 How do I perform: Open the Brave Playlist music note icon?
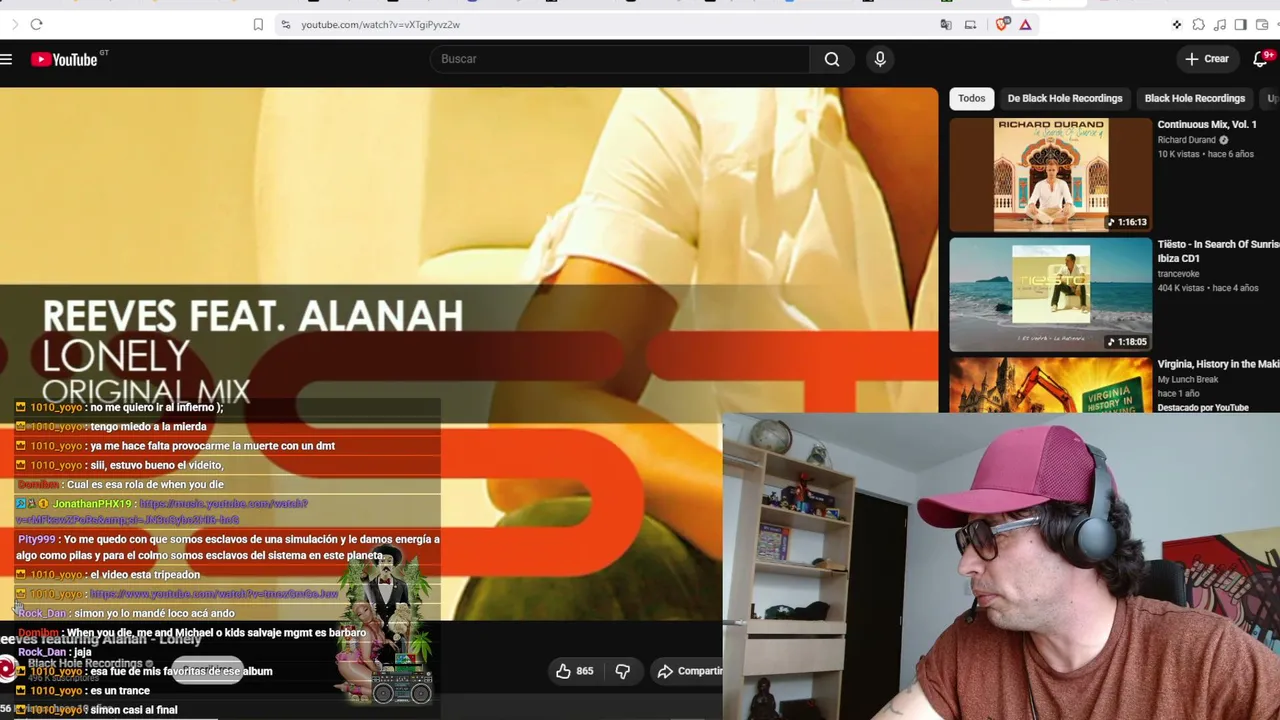click(1219, 24)
